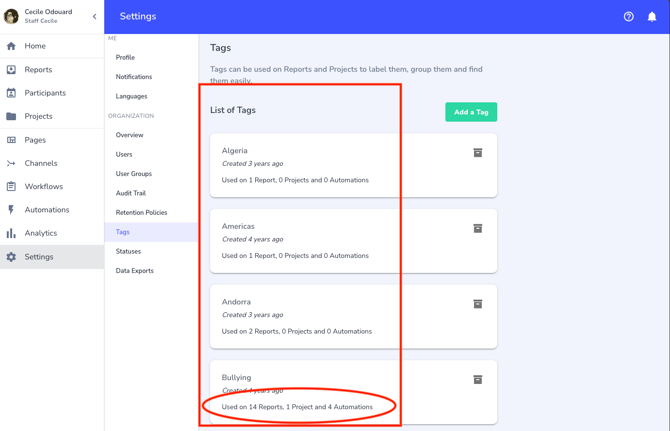Select Audit Trail in the settings menu

(131, 193)
